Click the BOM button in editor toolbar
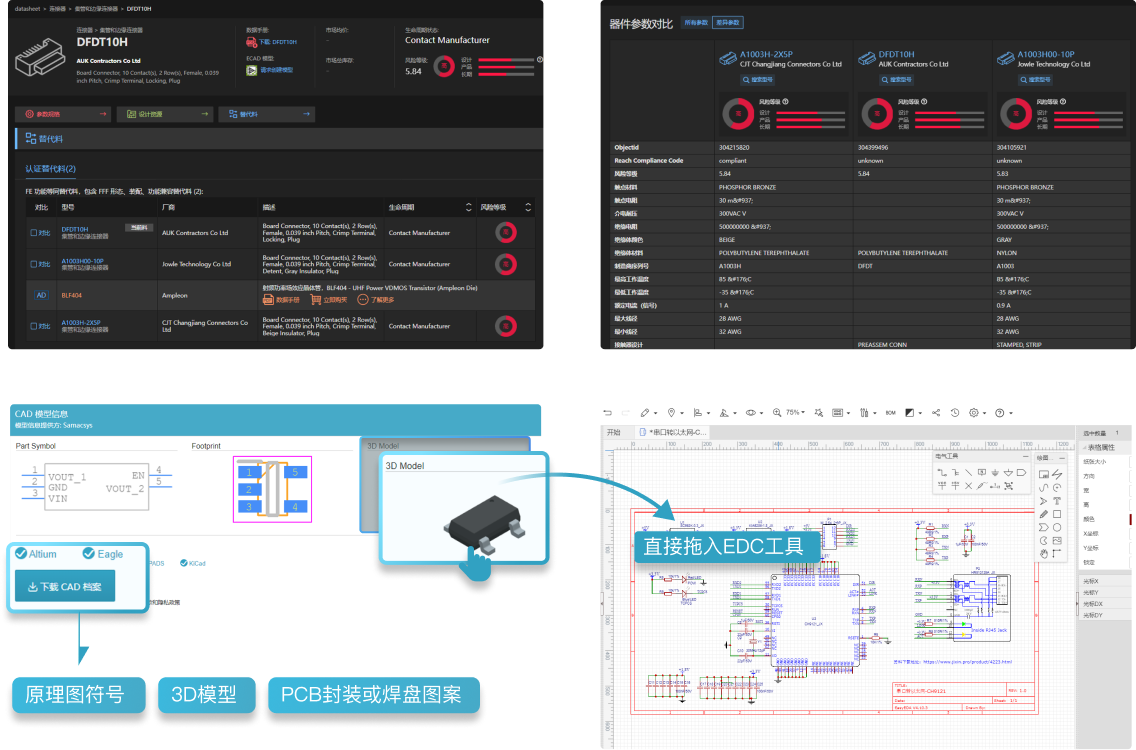The image size is (1136, 750). pos(890,413)
